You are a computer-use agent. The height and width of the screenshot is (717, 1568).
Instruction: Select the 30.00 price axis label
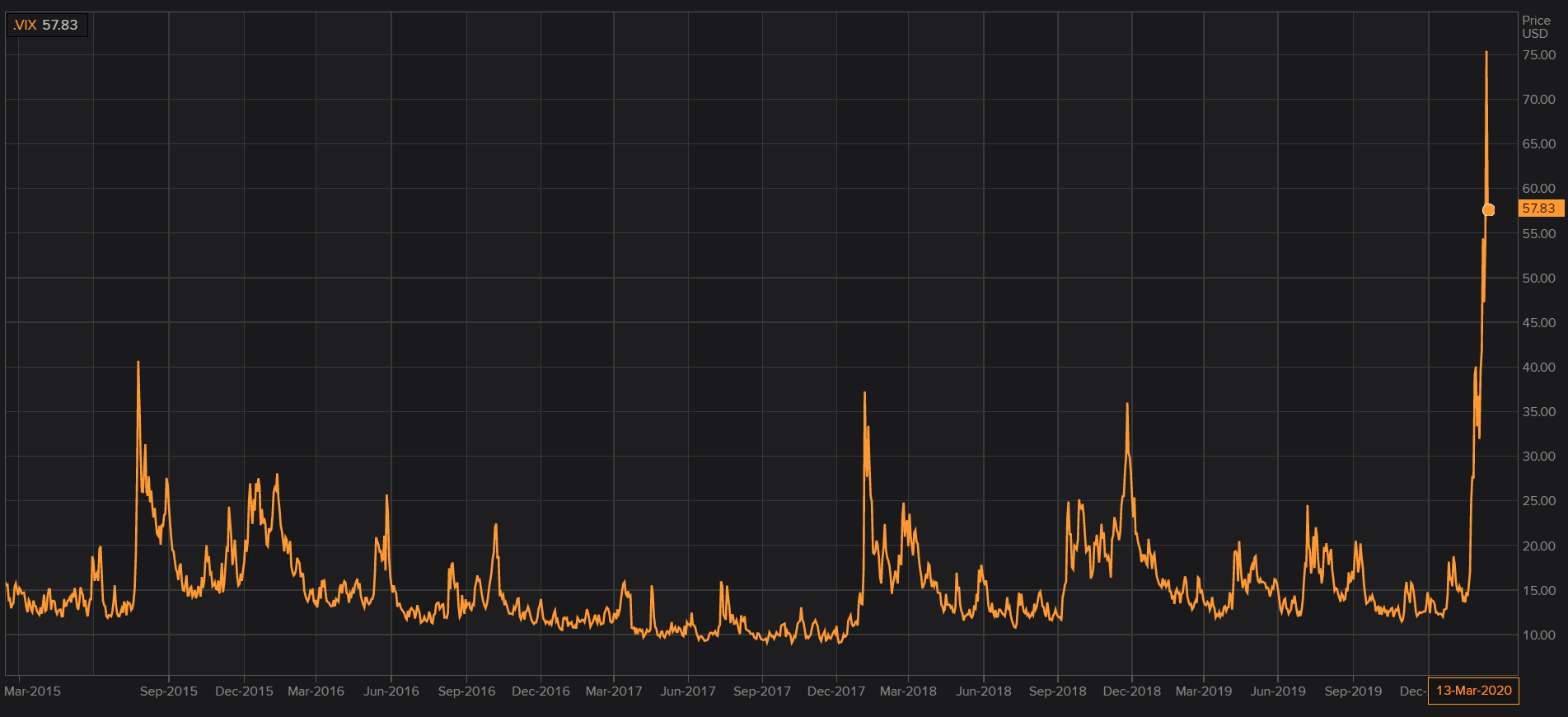[x=1538, y=457]
